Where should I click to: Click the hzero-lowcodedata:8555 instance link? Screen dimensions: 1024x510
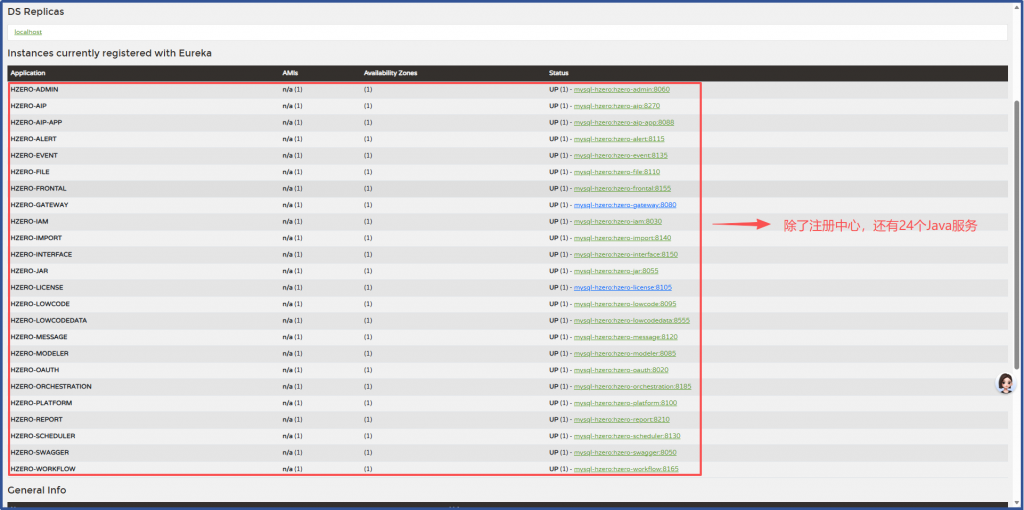pyautogui.click(x=631, y=321)
